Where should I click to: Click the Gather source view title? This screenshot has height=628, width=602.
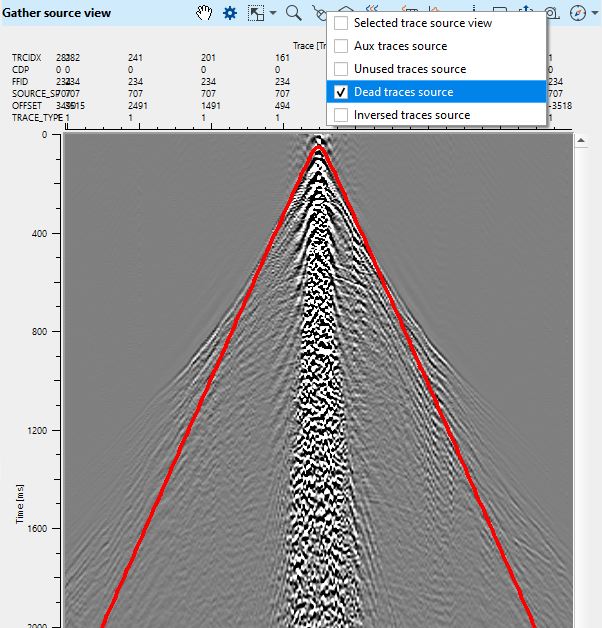click(x=56, y=13)
